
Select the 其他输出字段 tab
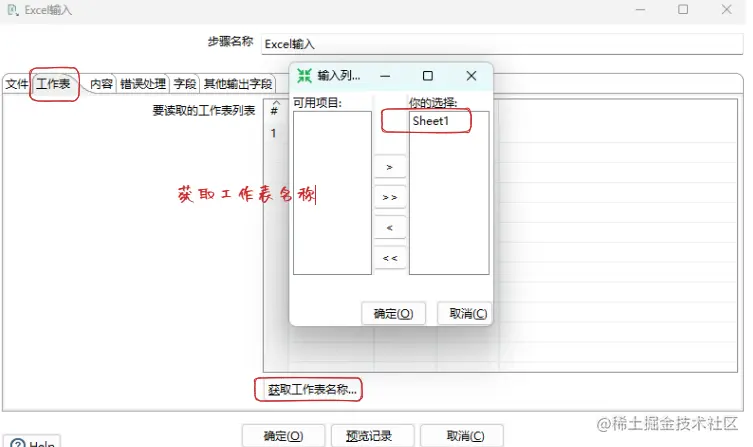pos(238,84)
